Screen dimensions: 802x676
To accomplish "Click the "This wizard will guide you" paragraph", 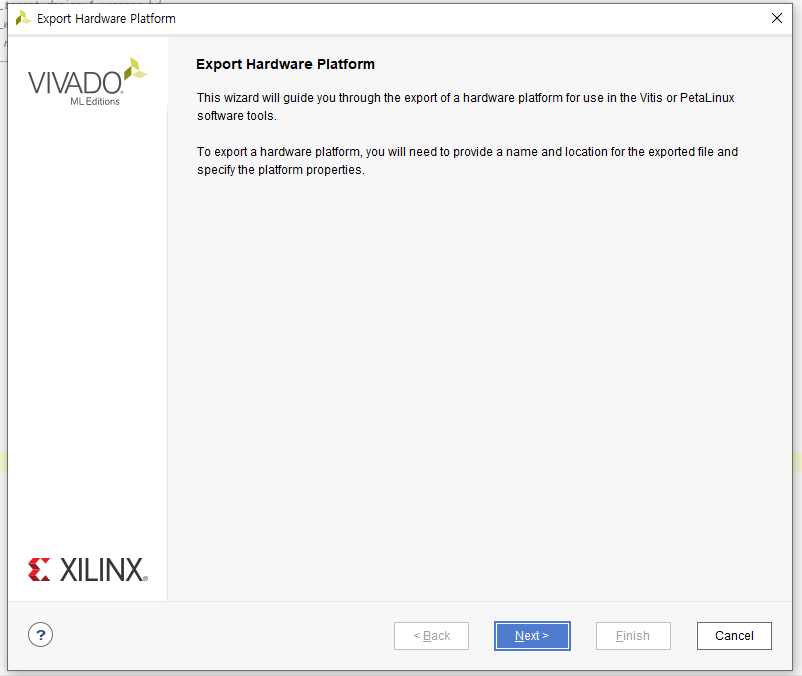I will click(465, 106).
